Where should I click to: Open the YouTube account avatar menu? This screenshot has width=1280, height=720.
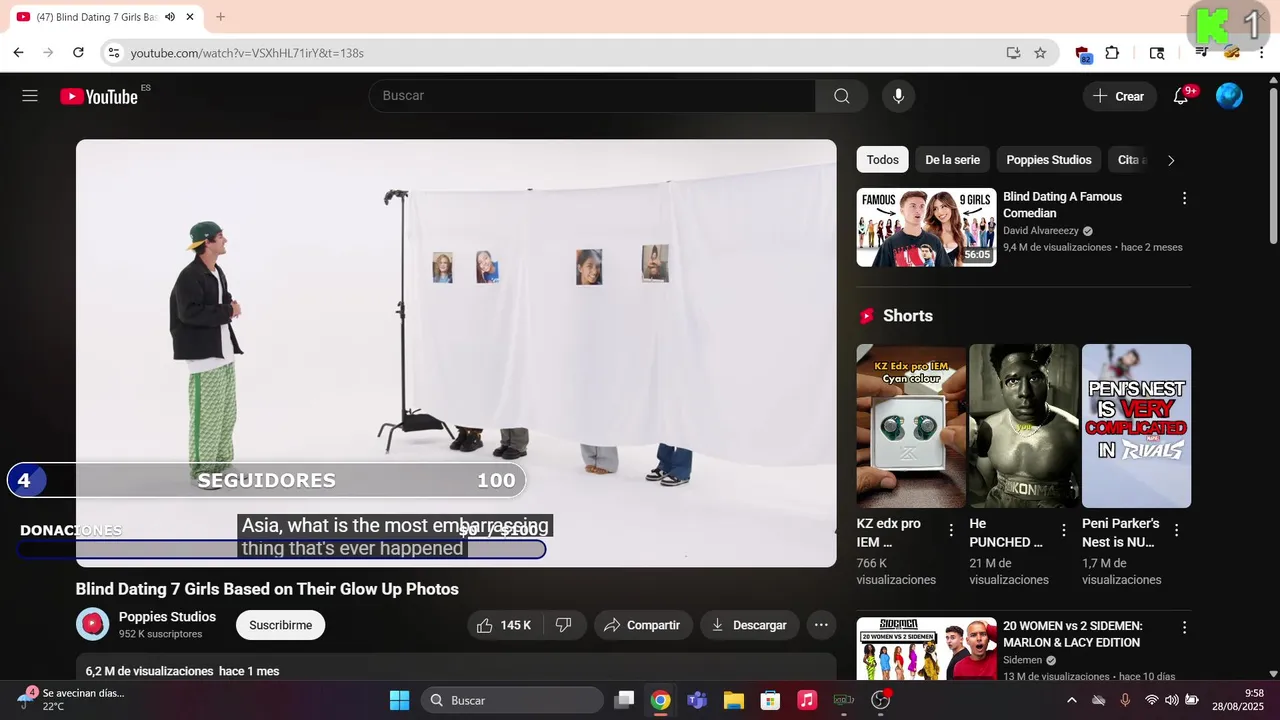(1229, 96)
